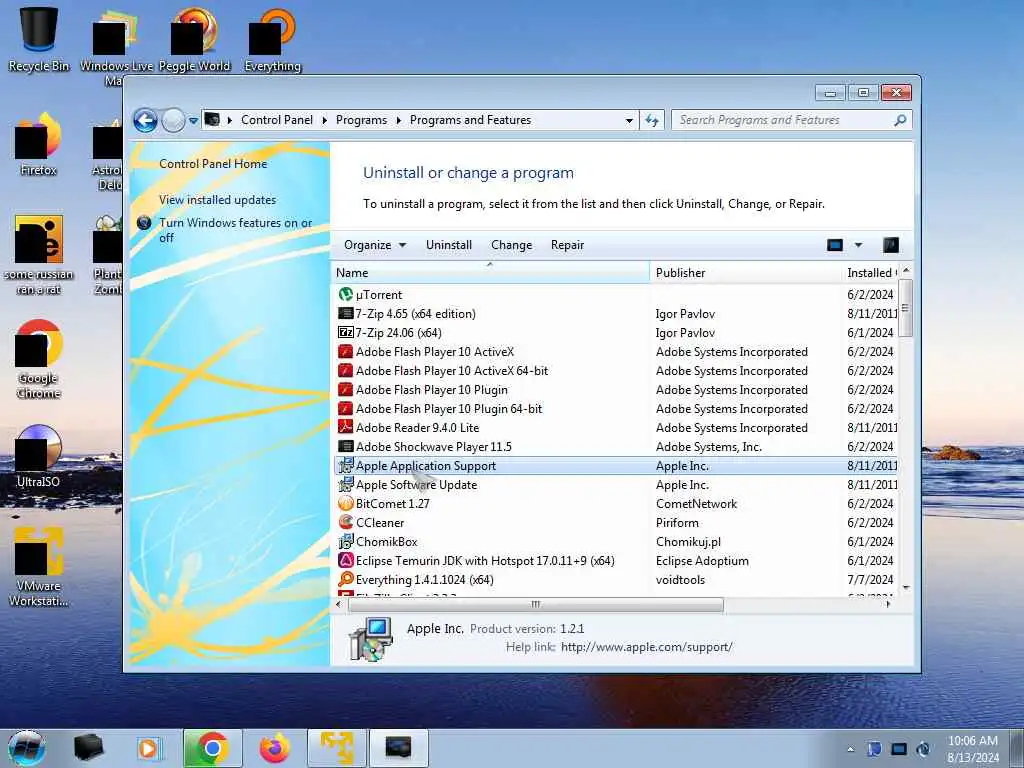This screenshot has width=1024, height=768.
Task: Expand the view options dropdown arrow
Action: pyautogui.click(x=858, y=245)
